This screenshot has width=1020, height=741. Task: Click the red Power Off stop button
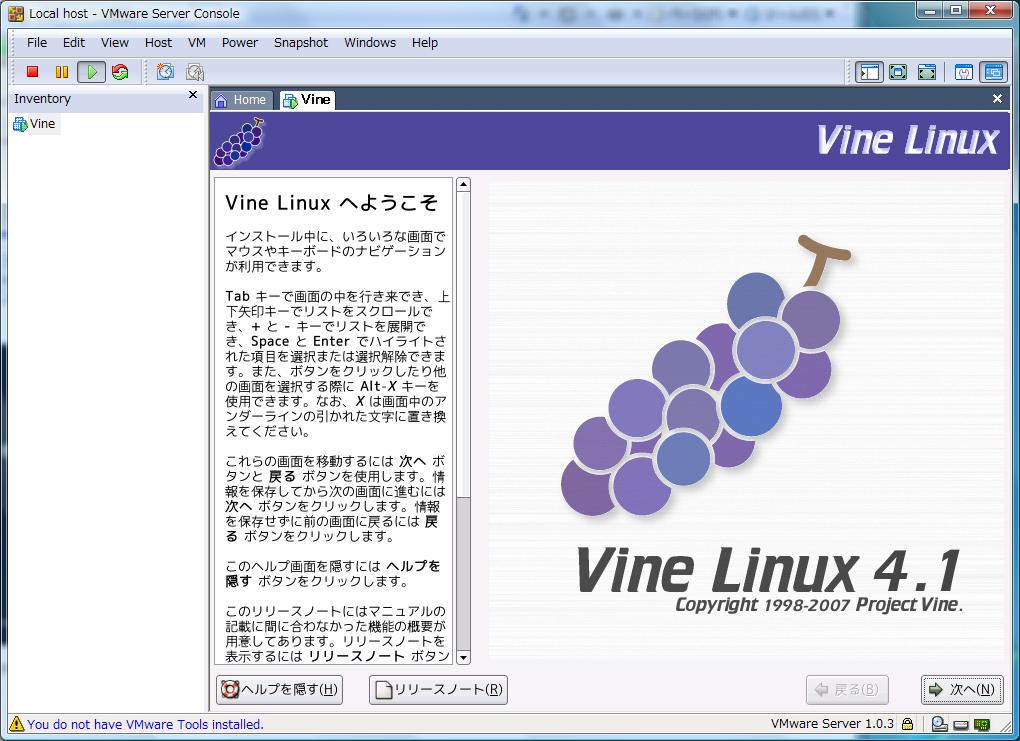(x=32, y=72)
